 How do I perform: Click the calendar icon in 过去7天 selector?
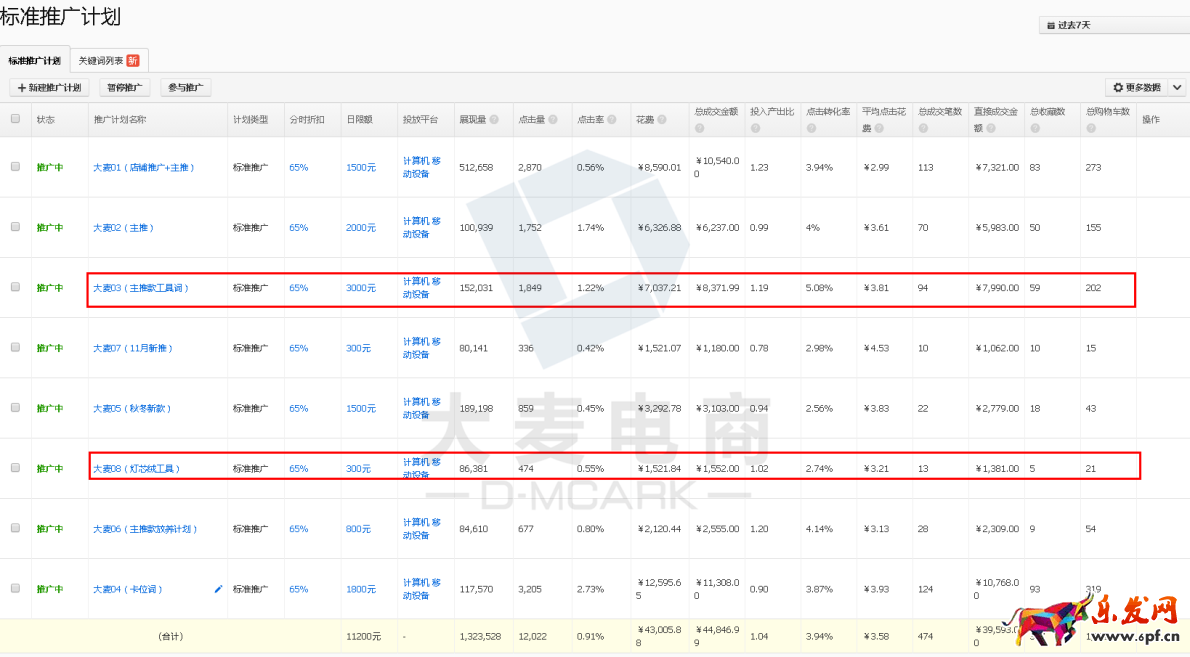click(x=1050, y=26)
